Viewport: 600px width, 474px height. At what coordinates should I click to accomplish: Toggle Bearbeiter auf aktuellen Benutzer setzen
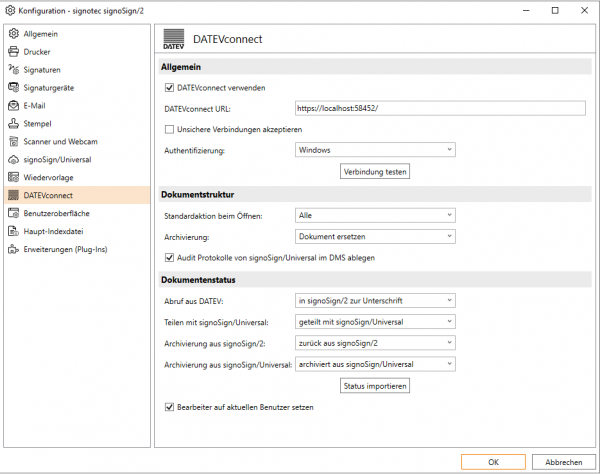tap(169, 407)
